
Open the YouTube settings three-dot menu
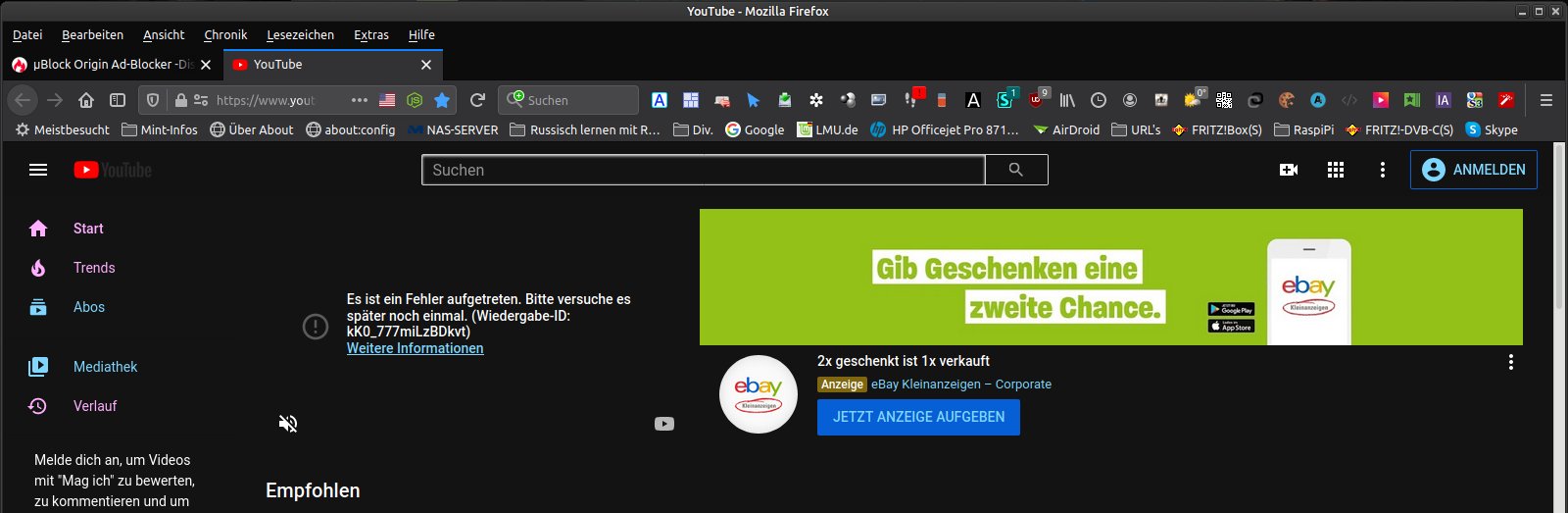click(1383, 170)
